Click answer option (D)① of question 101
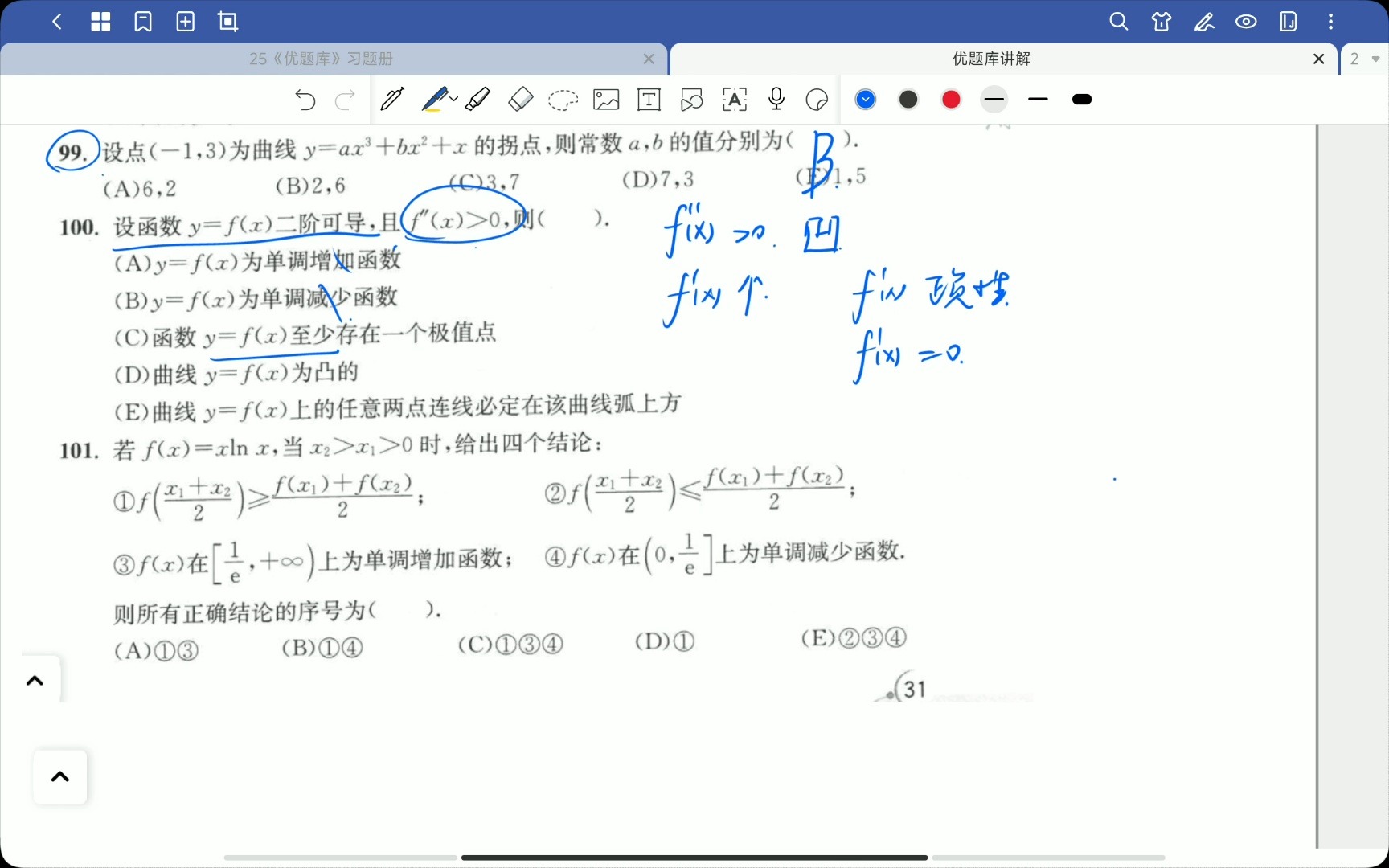This screenshot has height=868, width=1389. tap(665, 641)
